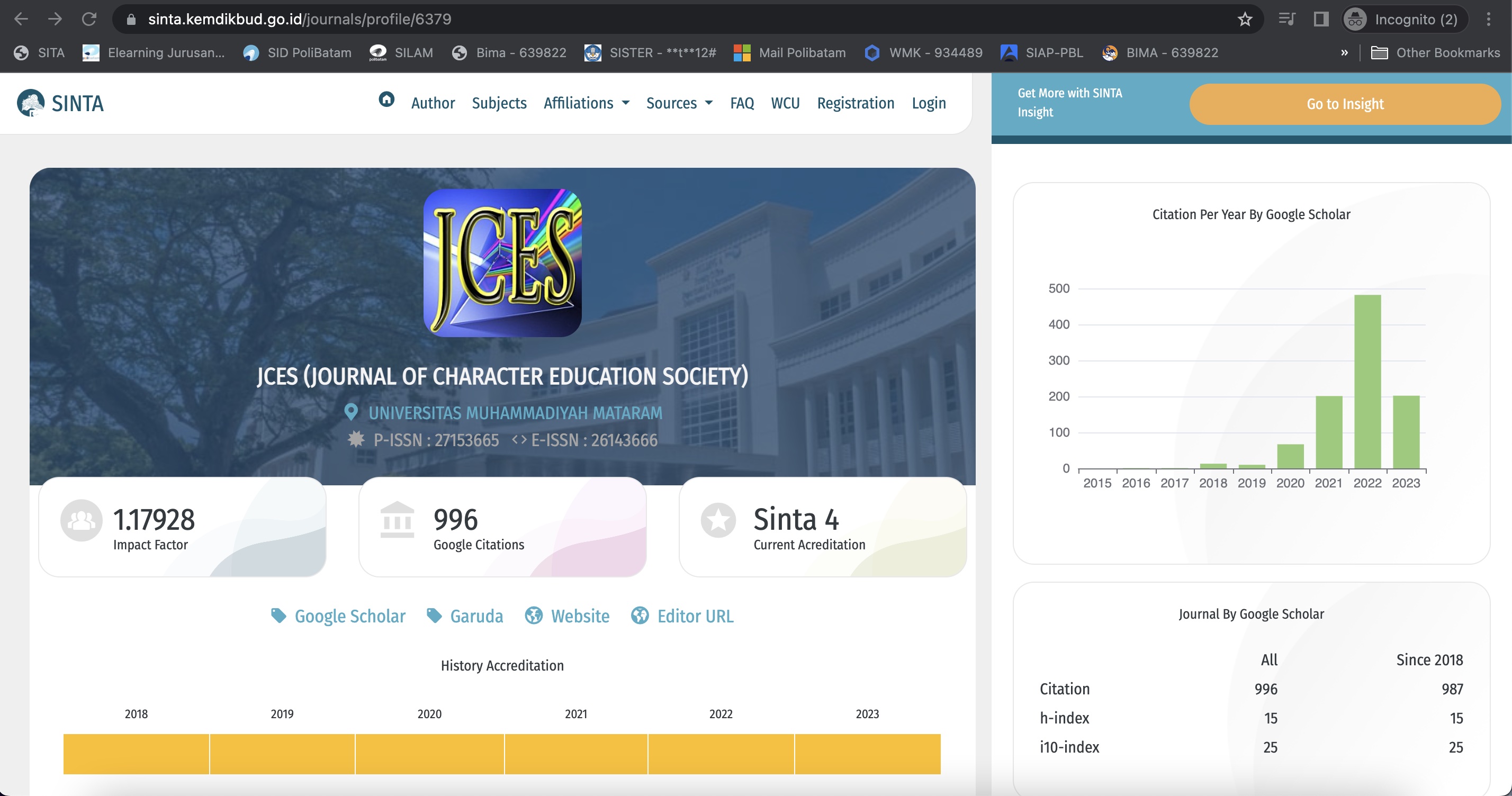
Task: Reload the page using the refresh icon
Action: 89,20
